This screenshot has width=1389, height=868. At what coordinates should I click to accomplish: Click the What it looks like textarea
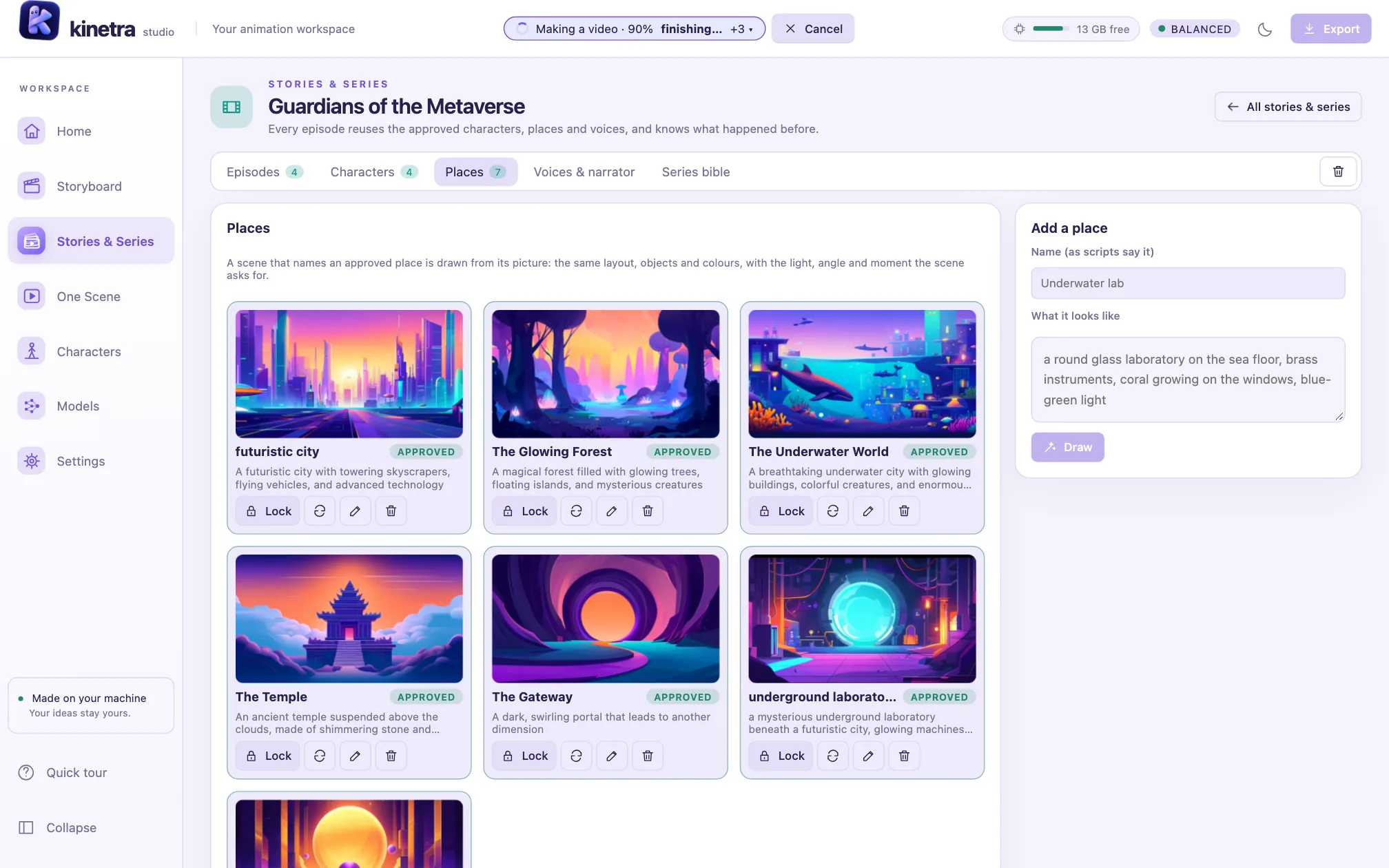(1188, 380)
